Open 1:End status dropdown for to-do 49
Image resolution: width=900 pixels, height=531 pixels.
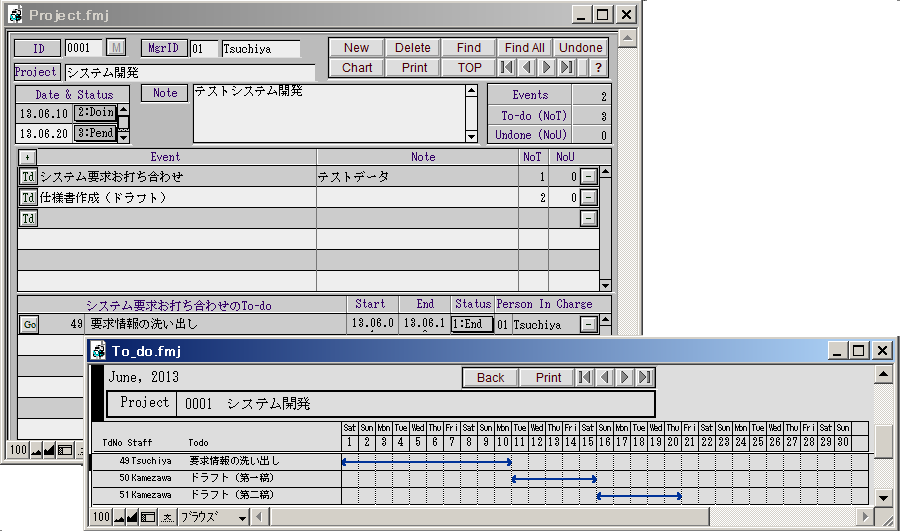[472, 324]
